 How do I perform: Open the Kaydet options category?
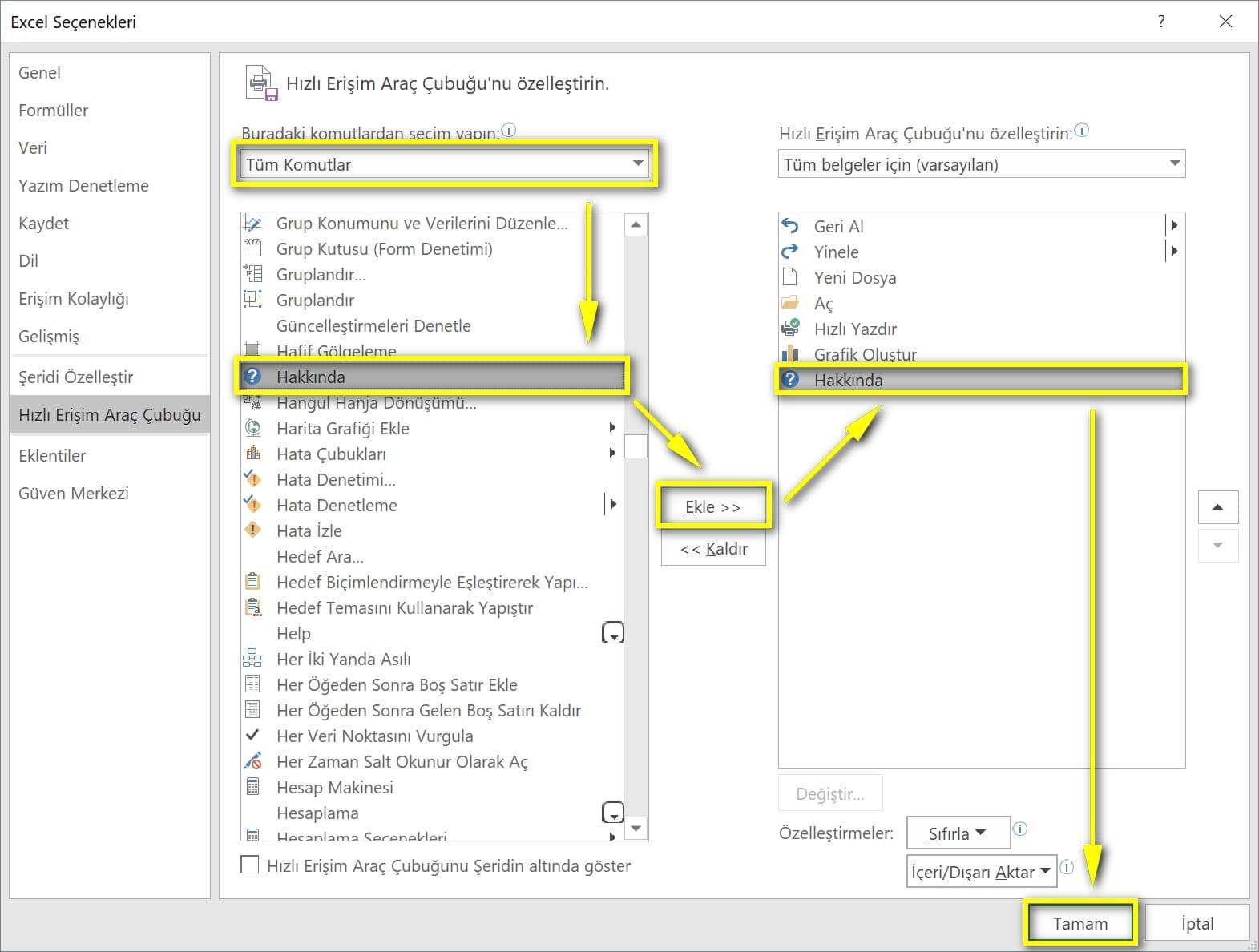pyautogui.click(x=110, y=224)
